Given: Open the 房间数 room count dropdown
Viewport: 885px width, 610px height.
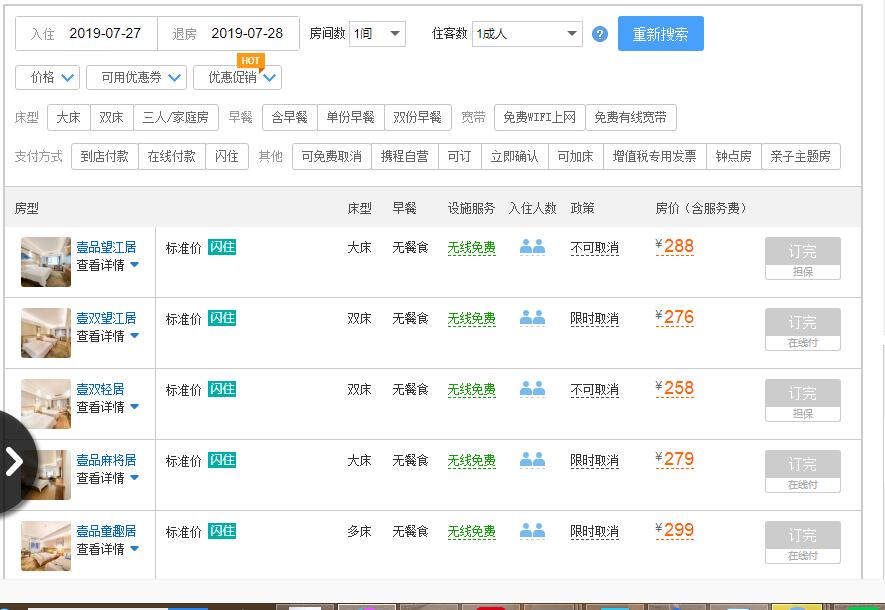Looking at the screenshot, I should [377, 33].
